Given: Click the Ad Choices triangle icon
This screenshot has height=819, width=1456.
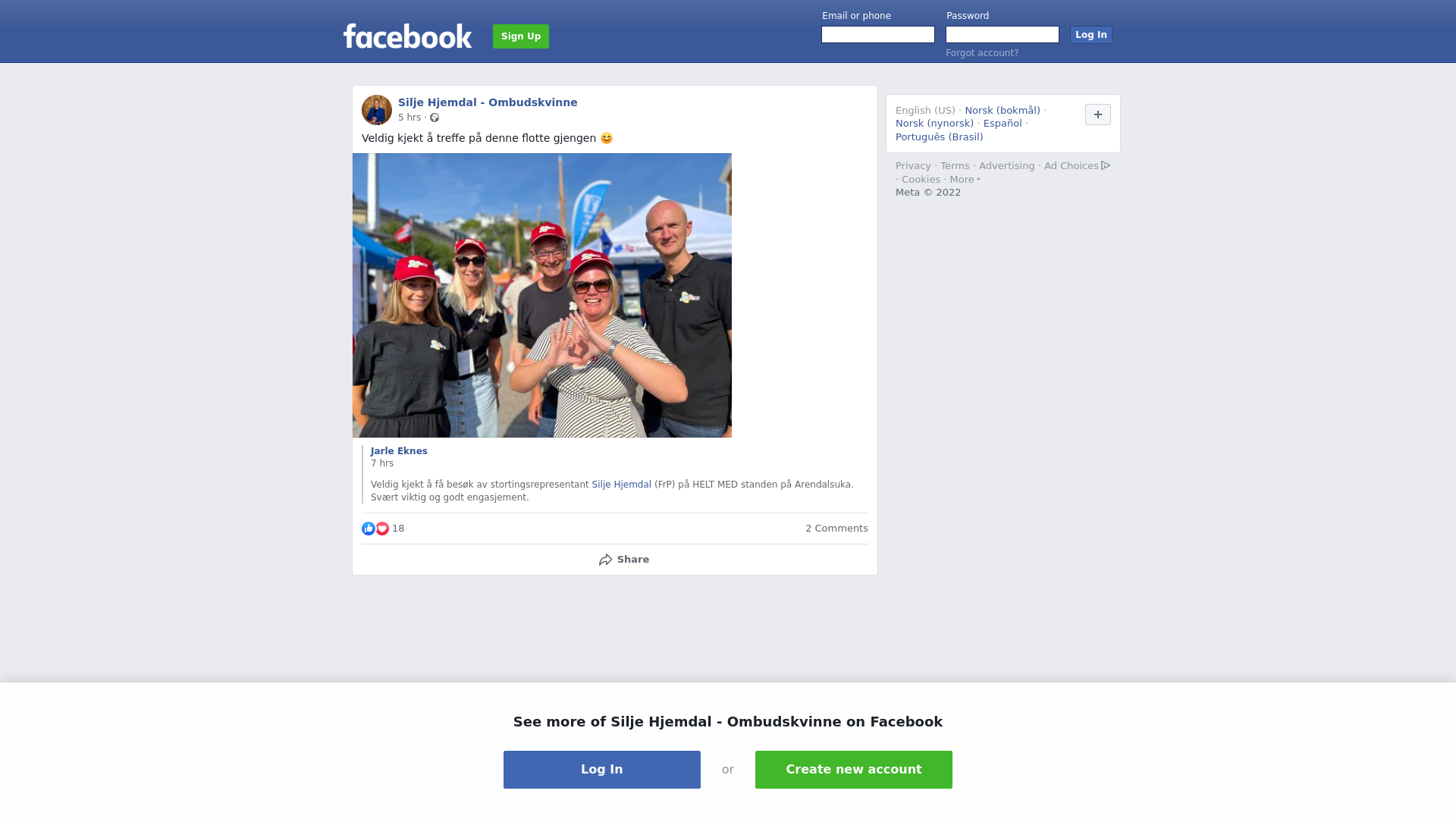Looking at the screenshot, I should [1106, 165].
